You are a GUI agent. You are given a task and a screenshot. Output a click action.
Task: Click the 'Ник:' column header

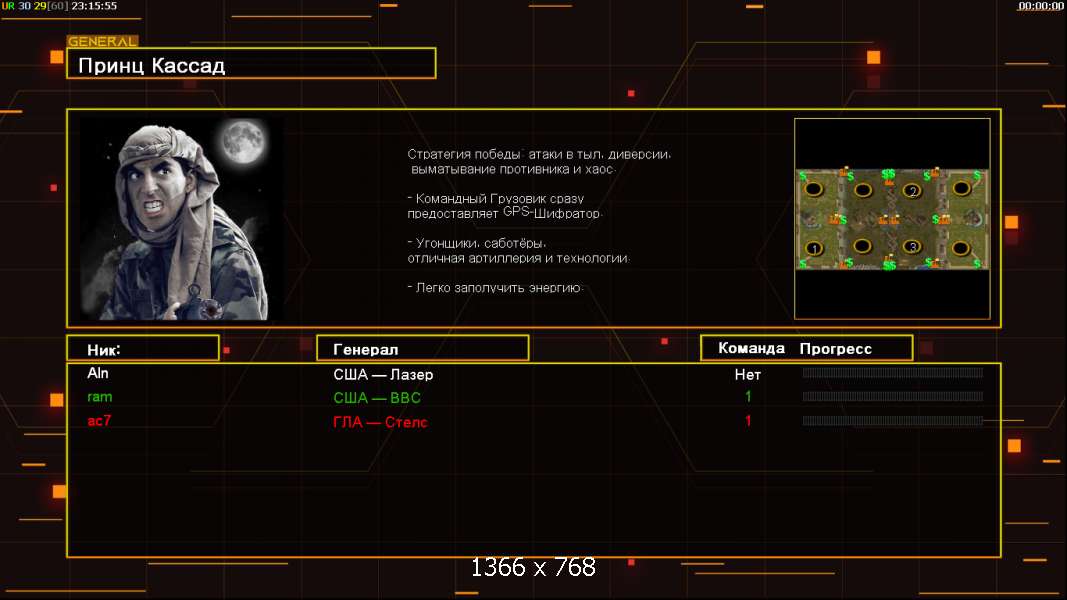tap(143, 348)
